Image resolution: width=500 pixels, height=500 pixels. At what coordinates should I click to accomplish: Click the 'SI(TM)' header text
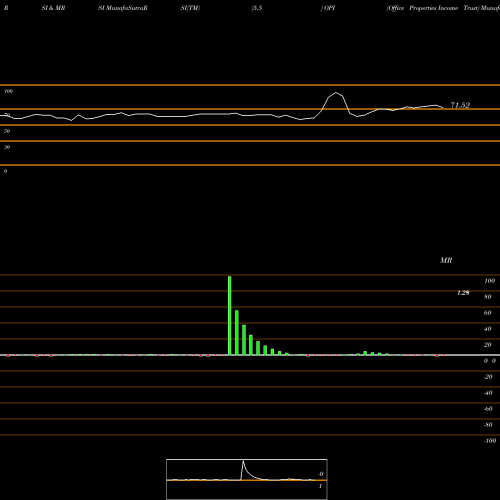(x=190, y=8)
